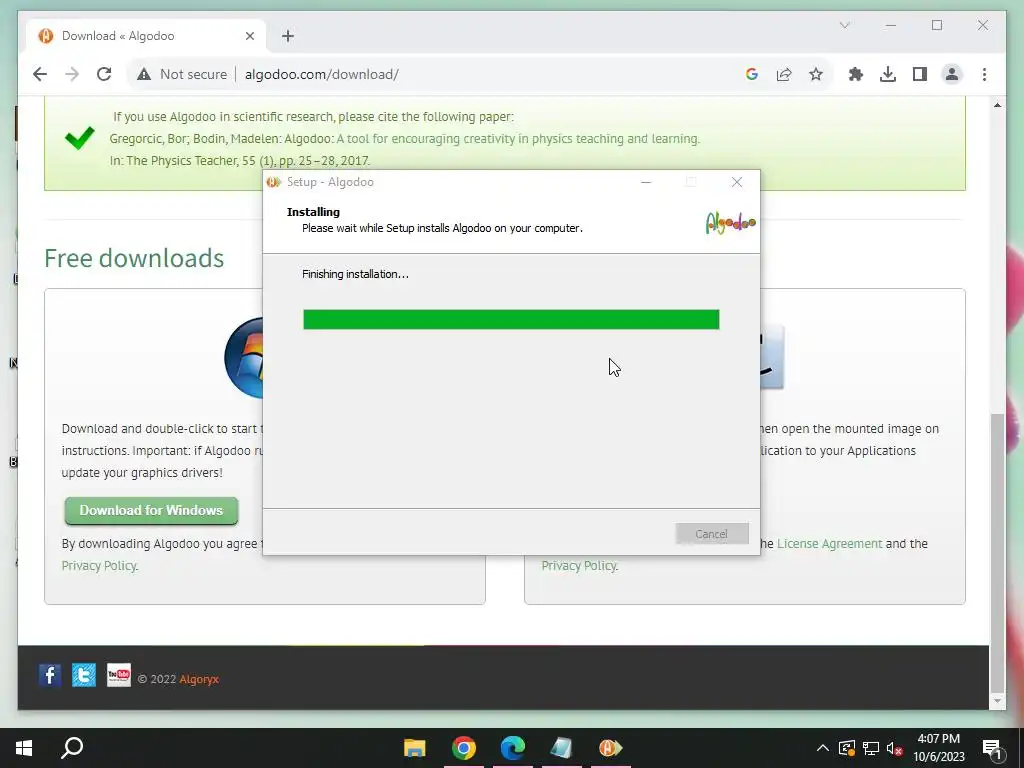This screenshot has height=768, width=1024.
Task: Open a new browser tab
Action: (288, 36)
